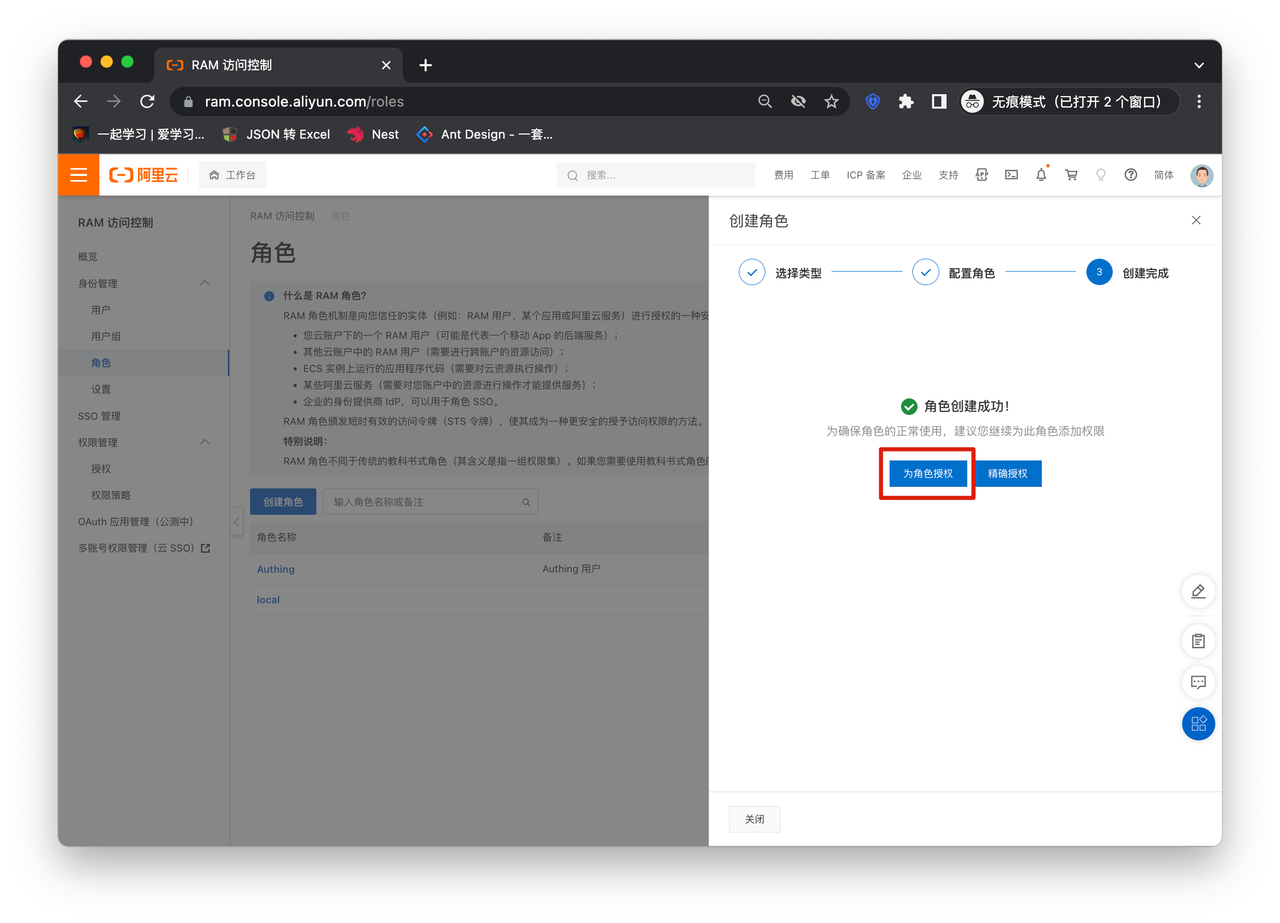Open the user avatar menu
Image resolution: width=1280 pixels, height=923 pixels.
click(1202, 175)
